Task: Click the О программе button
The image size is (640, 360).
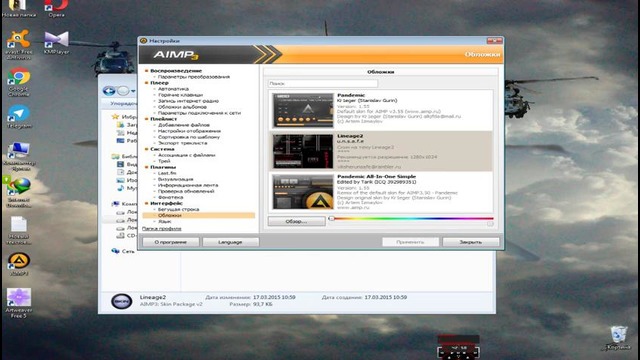Action: pos(171,242)
